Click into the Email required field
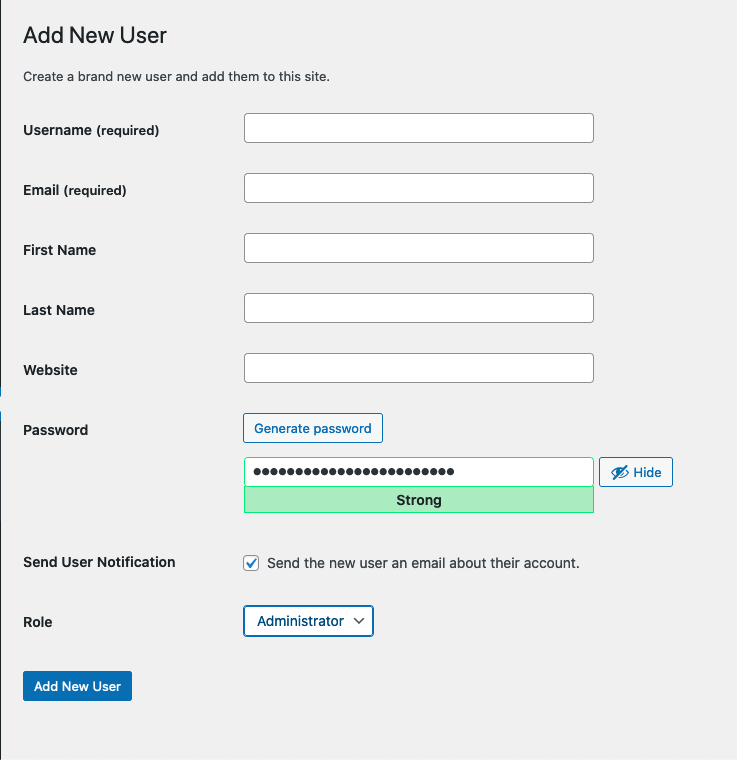This screenshot has width=737, height=760. coord(419,188)
